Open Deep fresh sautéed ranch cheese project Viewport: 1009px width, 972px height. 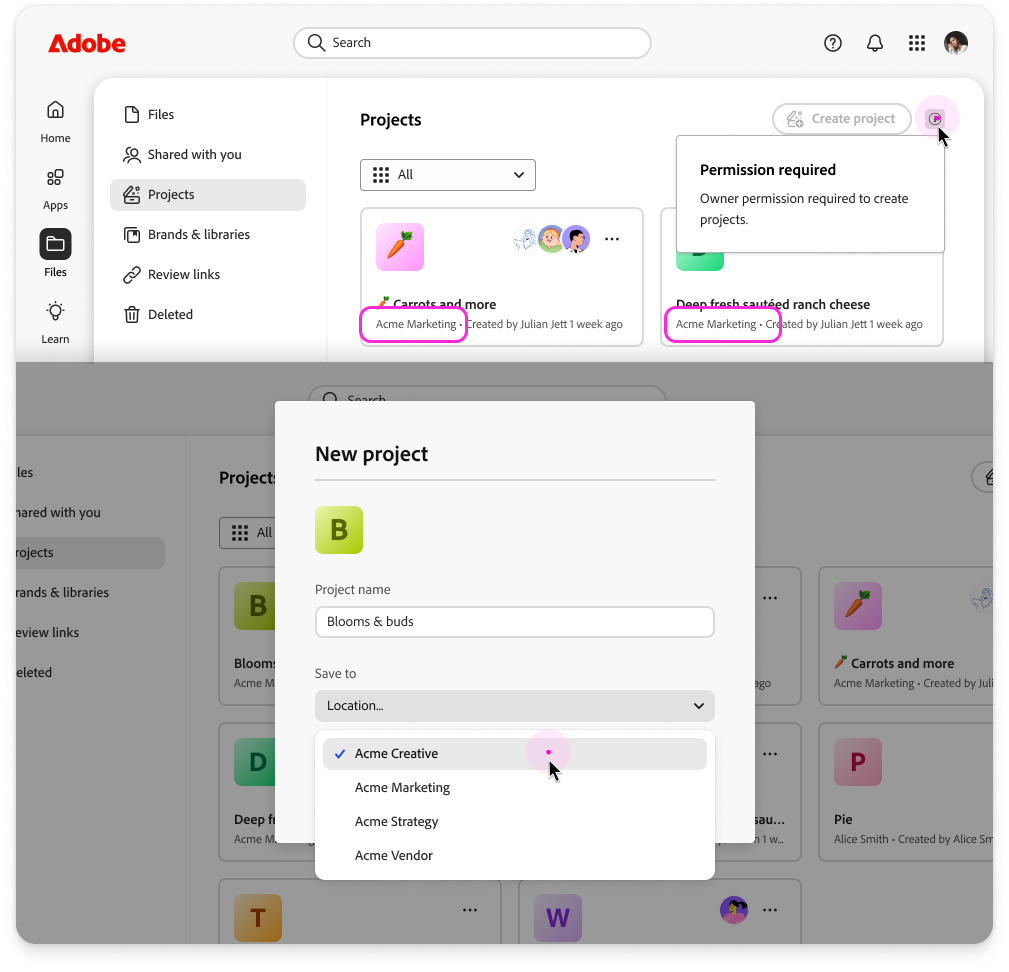(773, 304)
